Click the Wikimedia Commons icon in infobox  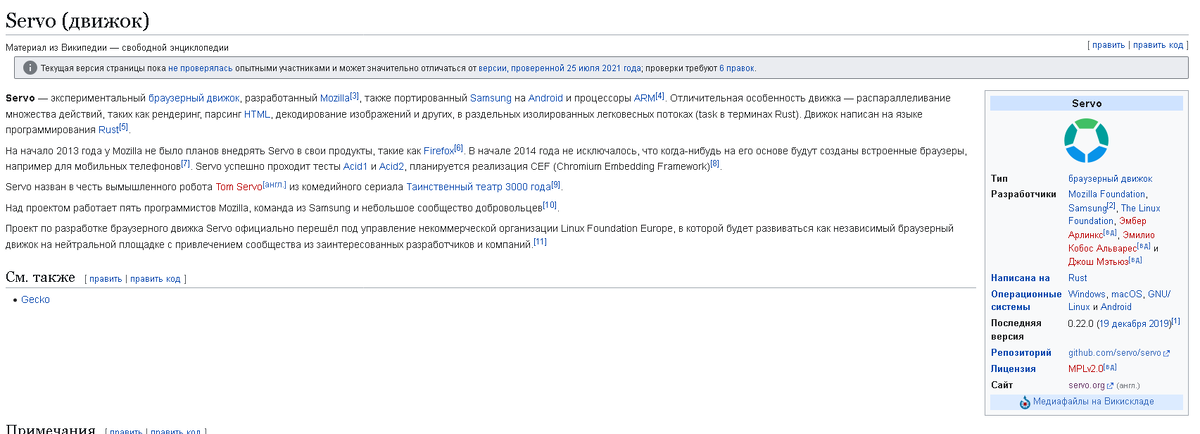(x=1025, y=402)
